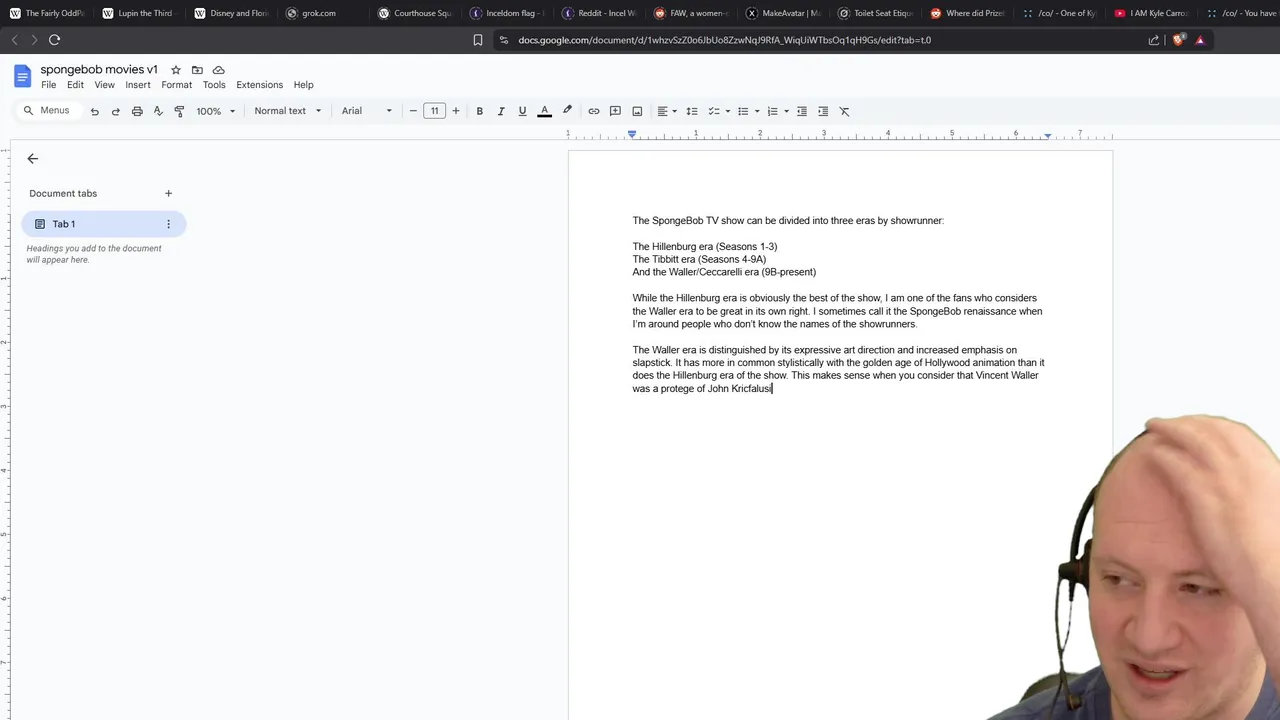View cloud save document status
The height and width of the screenshot is (720, 1280).
coord(218,70)
